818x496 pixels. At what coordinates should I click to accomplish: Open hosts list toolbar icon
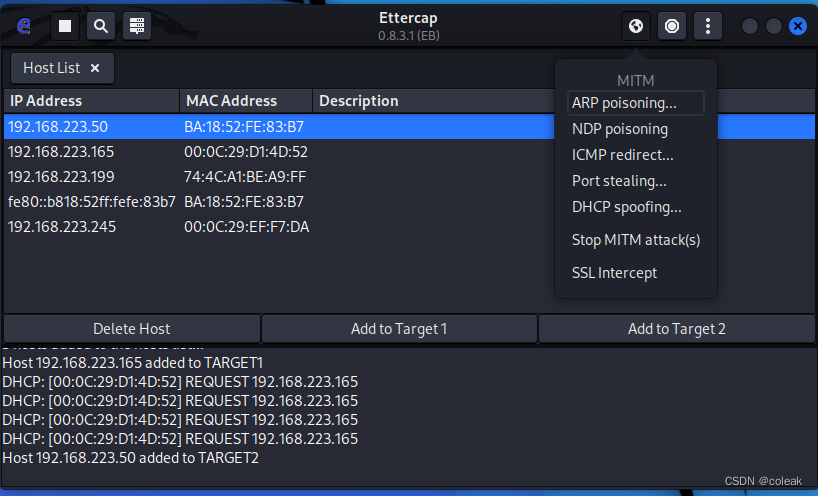click(137, 26)
